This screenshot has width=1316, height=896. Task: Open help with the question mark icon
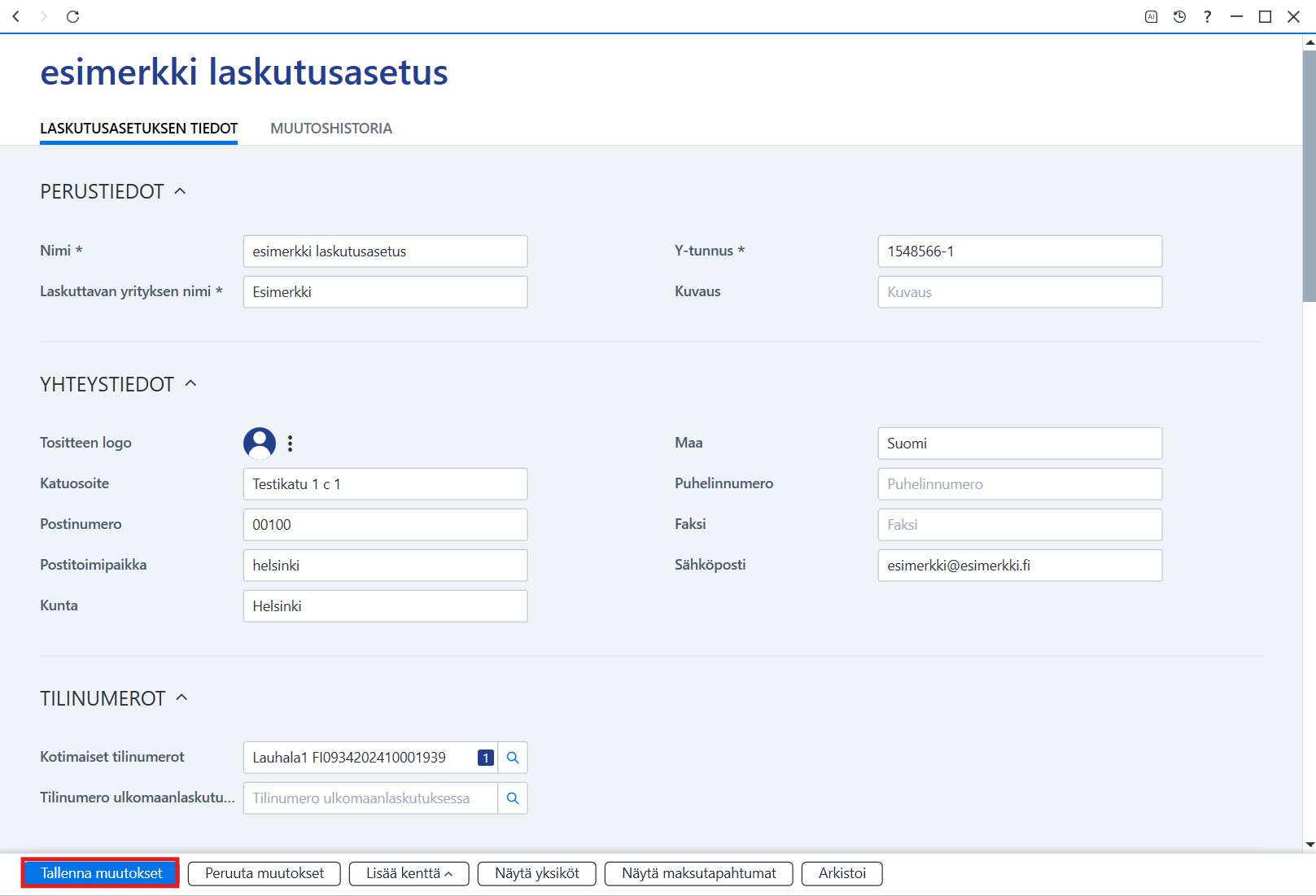tap(1208, 16)
